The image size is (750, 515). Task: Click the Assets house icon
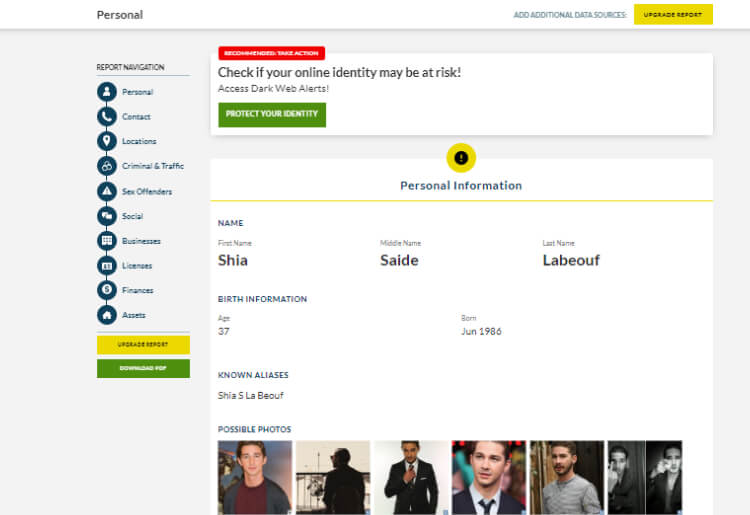pyautogui.click(x=107, y=315)
